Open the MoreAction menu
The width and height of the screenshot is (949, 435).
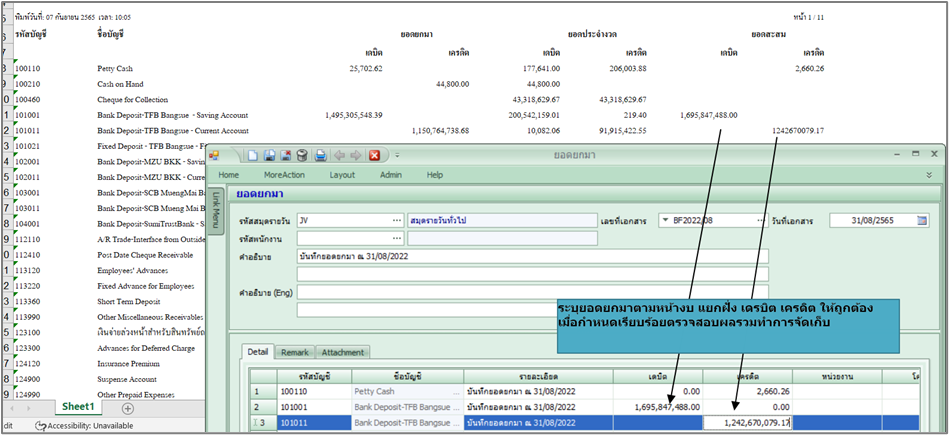pos(284,174)
